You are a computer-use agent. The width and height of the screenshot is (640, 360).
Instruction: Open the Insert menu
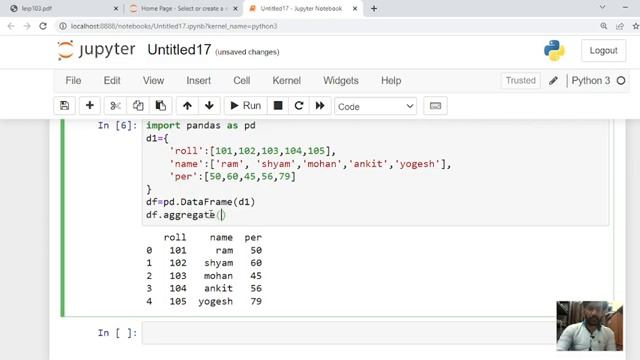[x=198, y=80]
